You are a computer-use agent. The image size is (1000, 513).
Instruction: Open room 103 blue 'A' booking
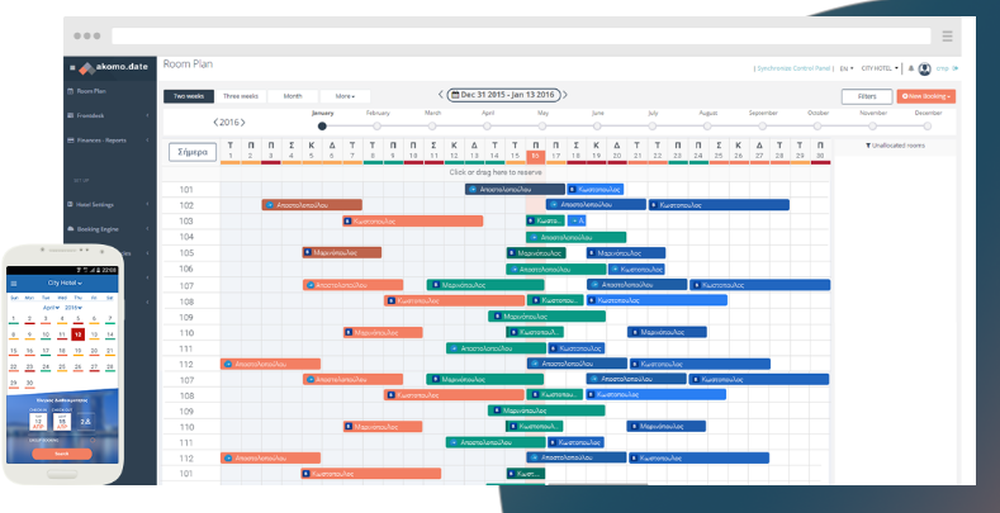point(577,221)
